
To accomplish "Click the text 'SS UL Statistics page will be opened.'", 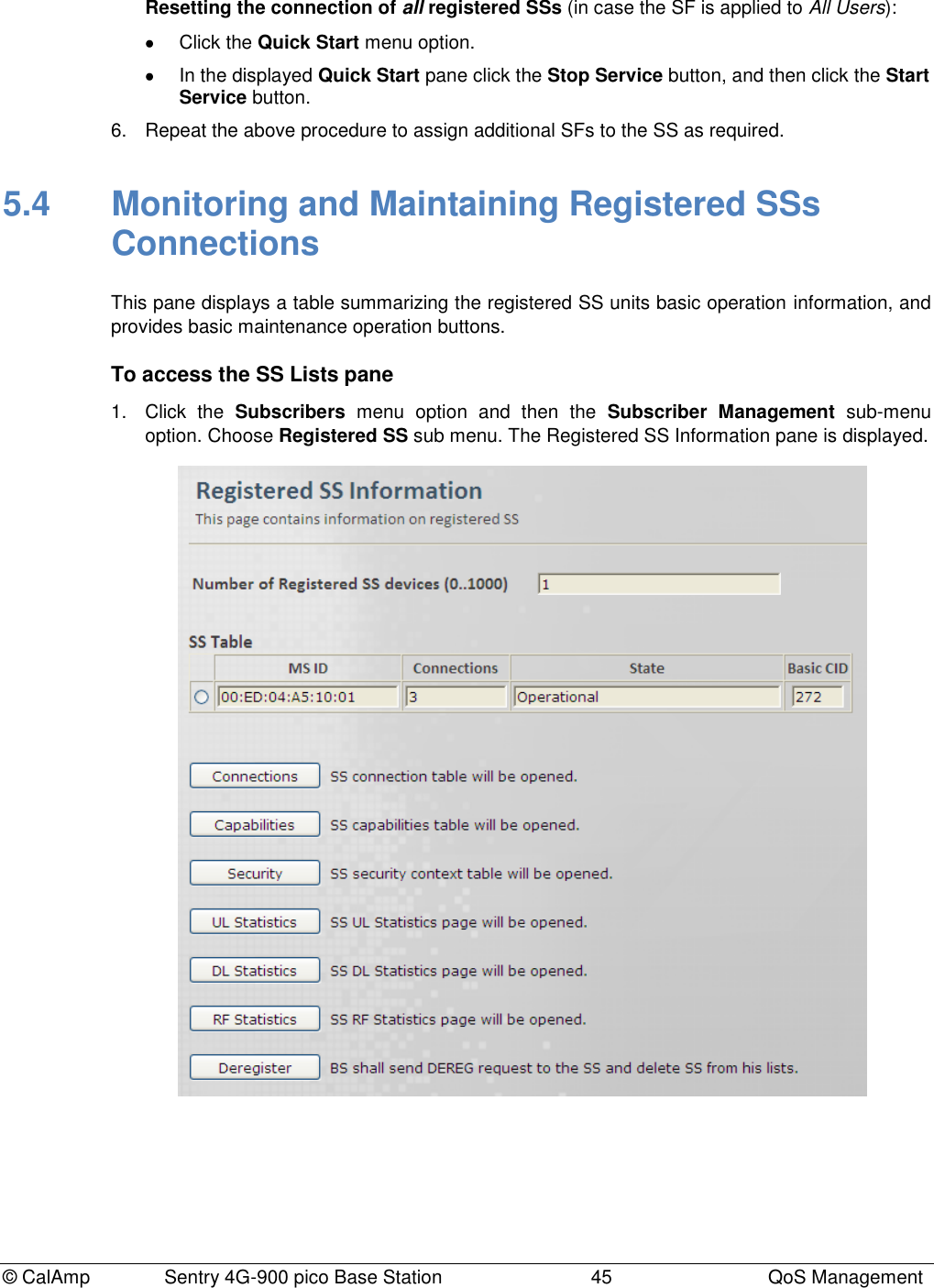I will pos(458,922).
